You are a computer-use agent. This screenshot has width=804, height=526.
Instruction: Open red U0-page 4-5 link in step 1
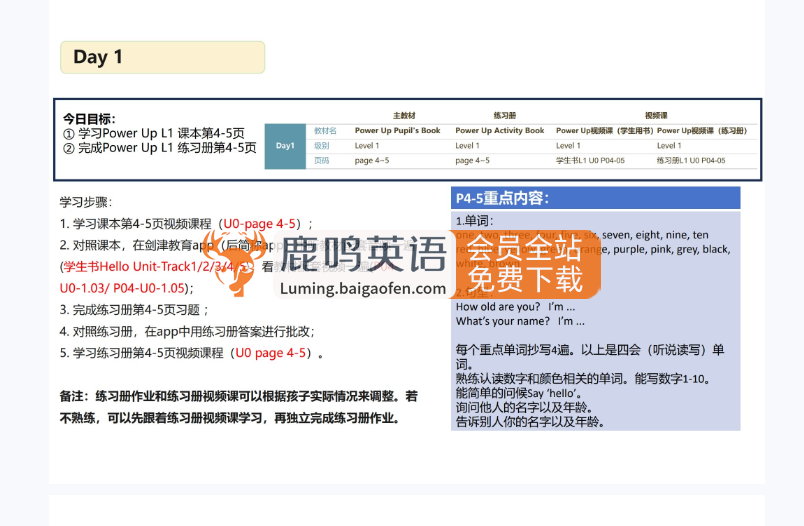(259, 223)
